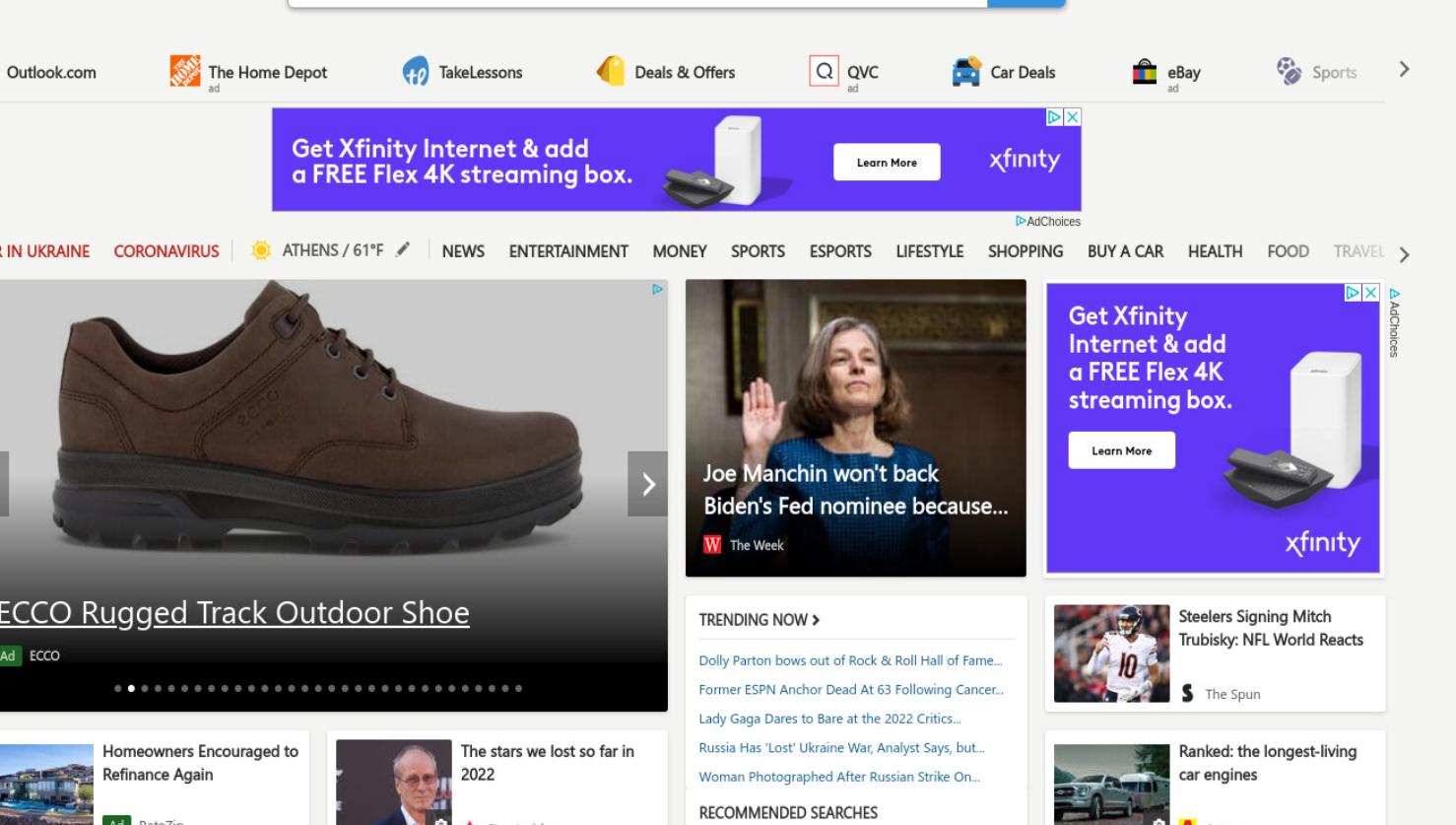Close the top Xfinity banner ad

pyautogui.click(x=1073, y=117)
